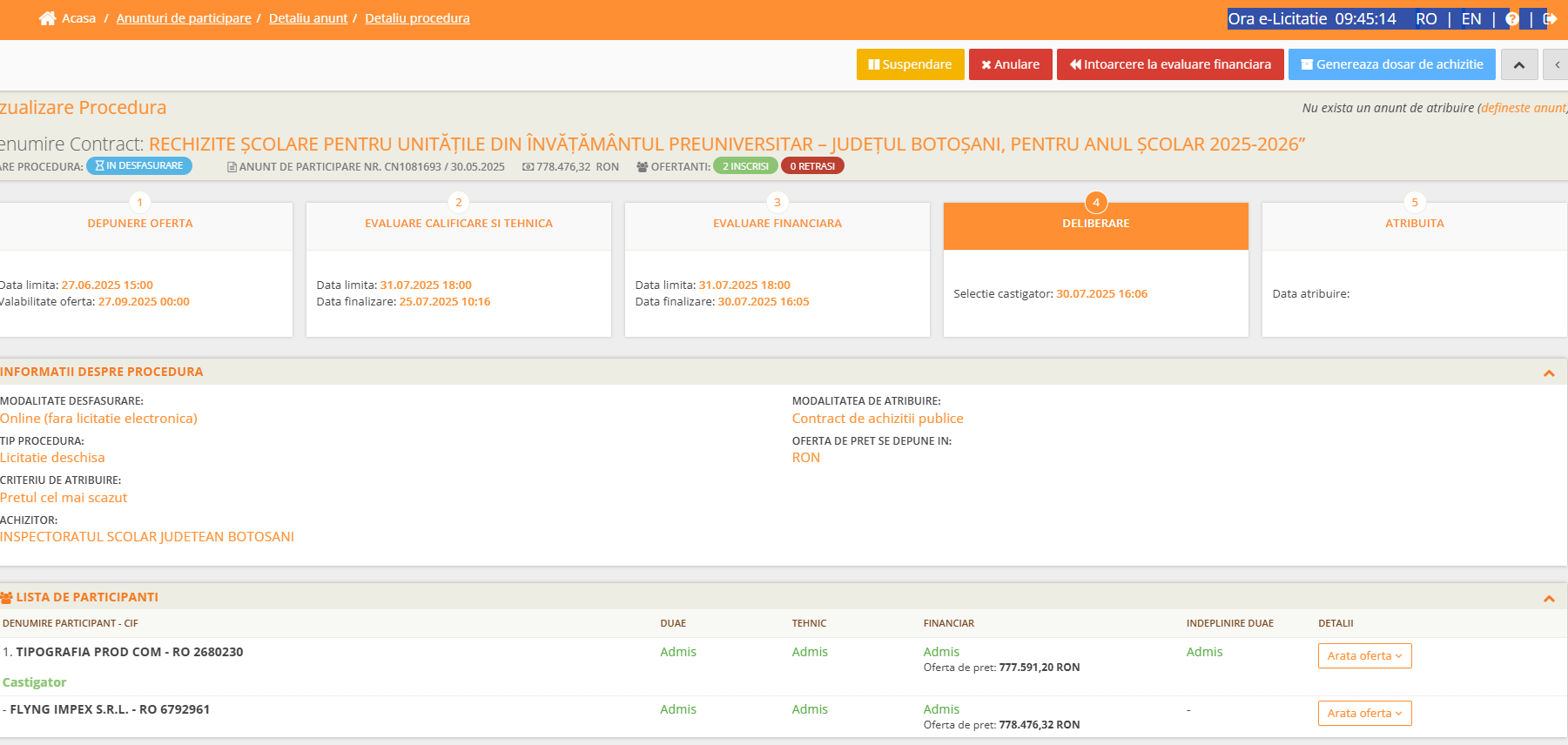Open the Detaliu anunt breadcrumb

(308, 18)
